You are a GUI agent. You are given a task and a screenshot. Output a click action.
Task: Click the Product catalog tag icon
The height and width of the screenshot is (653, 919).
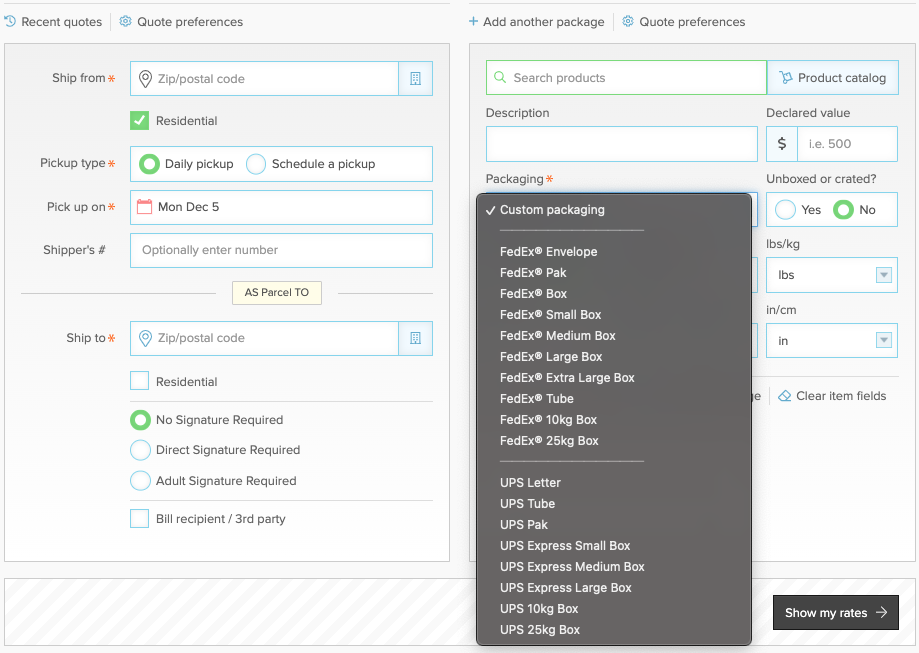click(786, 78)
